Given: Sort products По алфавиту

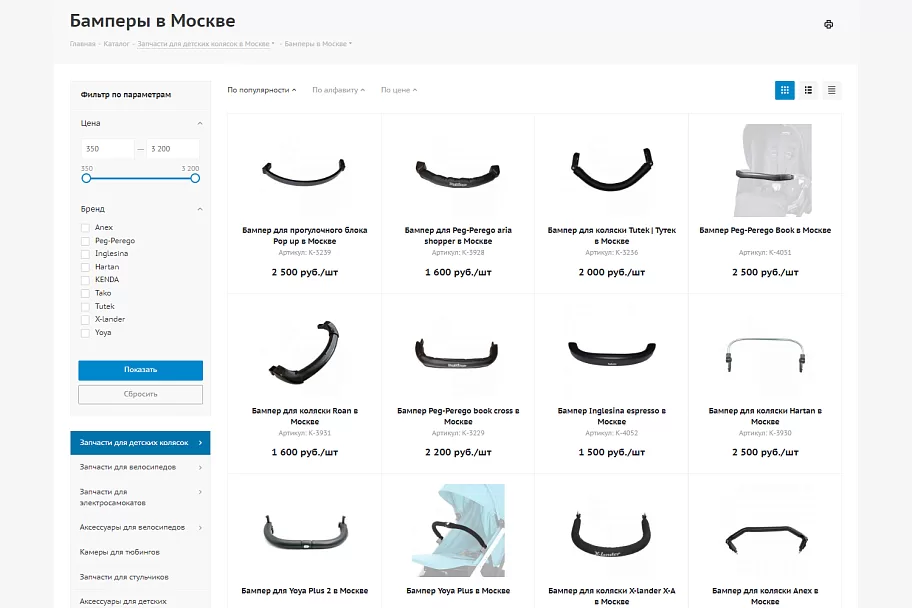Looking at the screenshot, I should (x=338, y=90).
